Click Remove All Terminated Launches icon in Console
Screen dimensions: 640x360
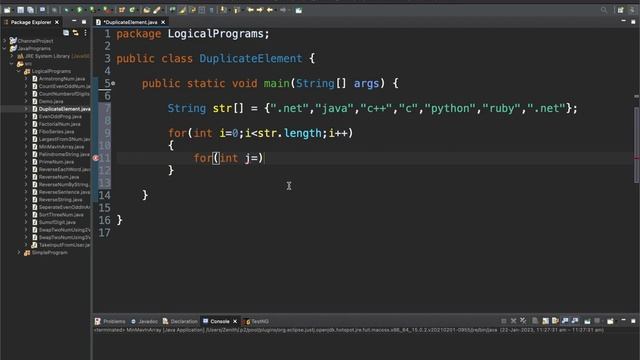(x=523, y=321)
